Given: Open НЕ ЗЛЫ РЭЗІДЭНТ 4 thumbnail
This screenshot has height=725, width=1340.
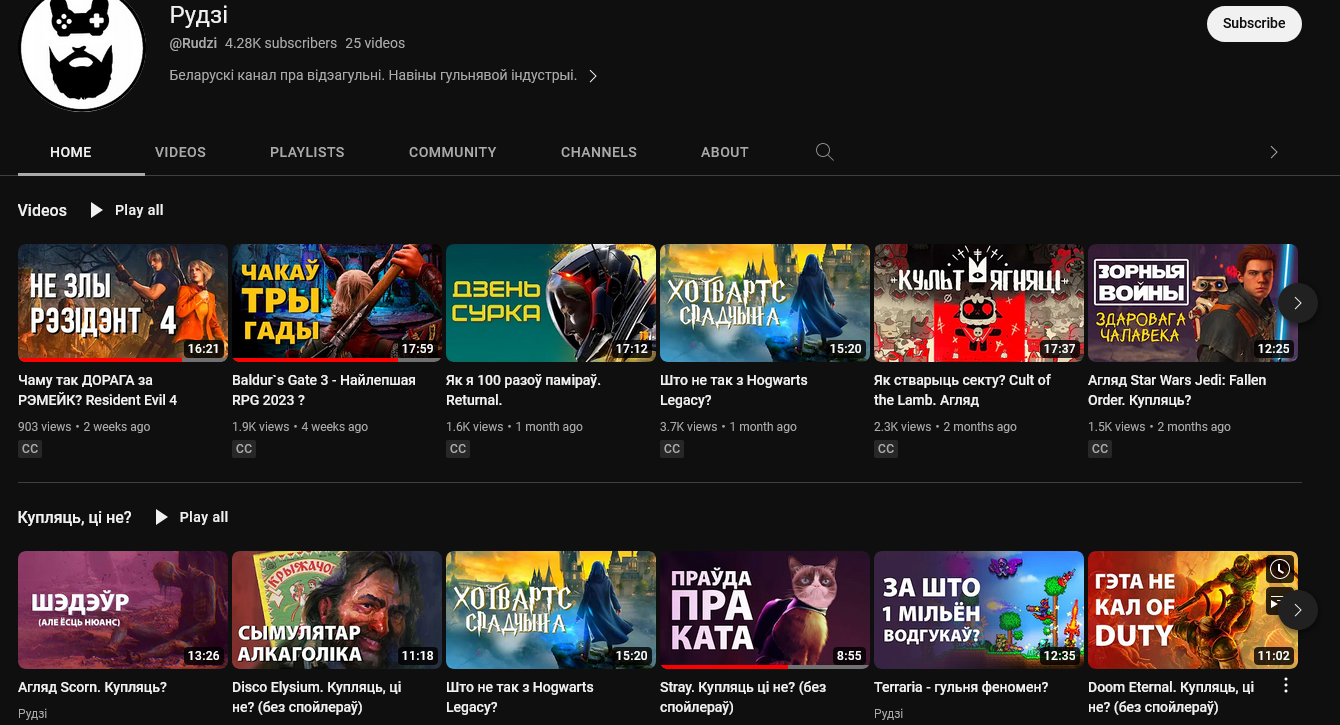Looking at the screenshot, I should 123,303.
